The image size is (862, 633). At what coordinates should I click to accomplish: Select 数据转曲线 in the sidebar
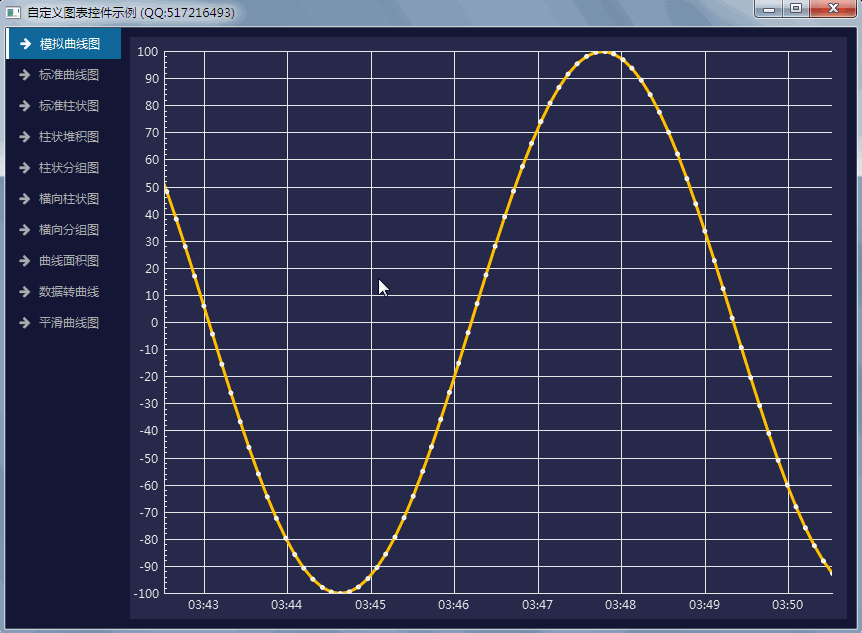pyautogui.click(x=63, y=291)
